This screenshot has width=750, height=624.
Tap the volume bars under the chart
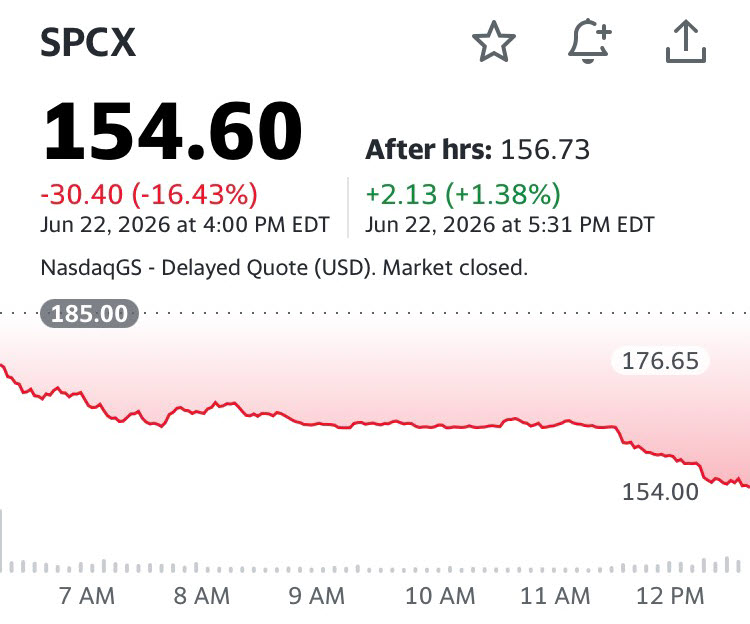point(375,565)
